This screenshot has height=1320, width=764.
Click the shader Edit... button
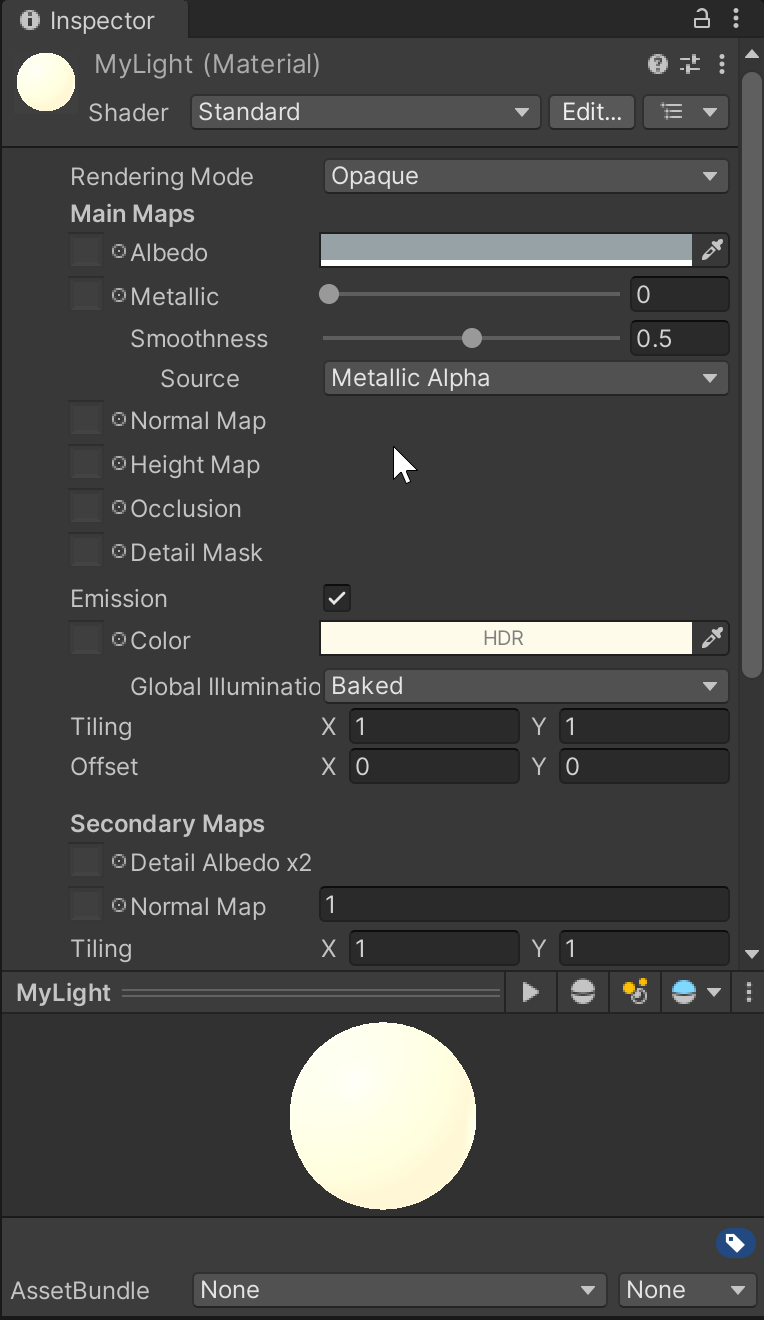click(x=592, y=112)
